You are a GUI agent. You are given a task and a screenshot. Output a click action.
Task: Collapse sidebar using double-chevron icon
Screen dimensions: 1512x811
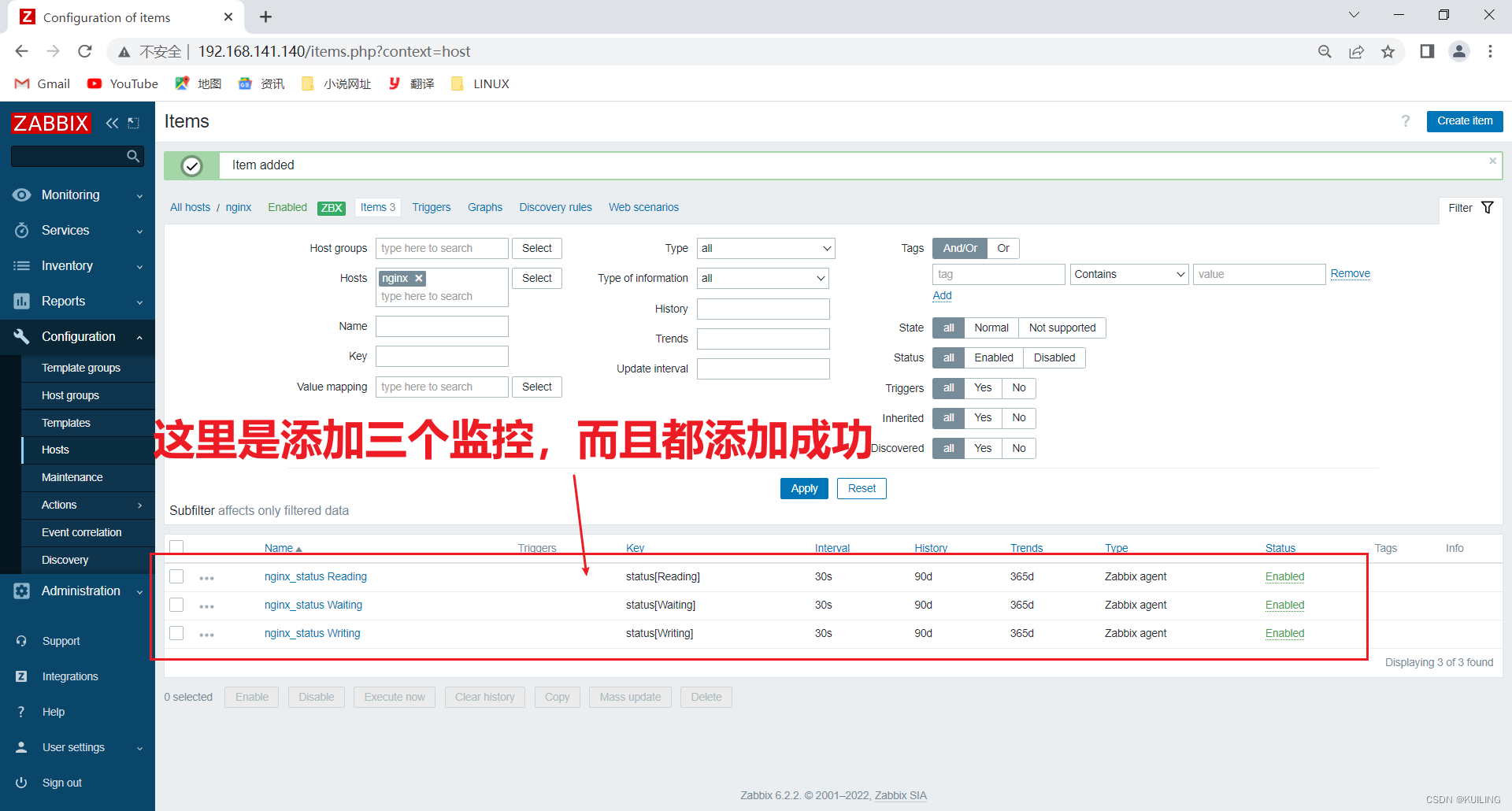click(x=113, y=123)
